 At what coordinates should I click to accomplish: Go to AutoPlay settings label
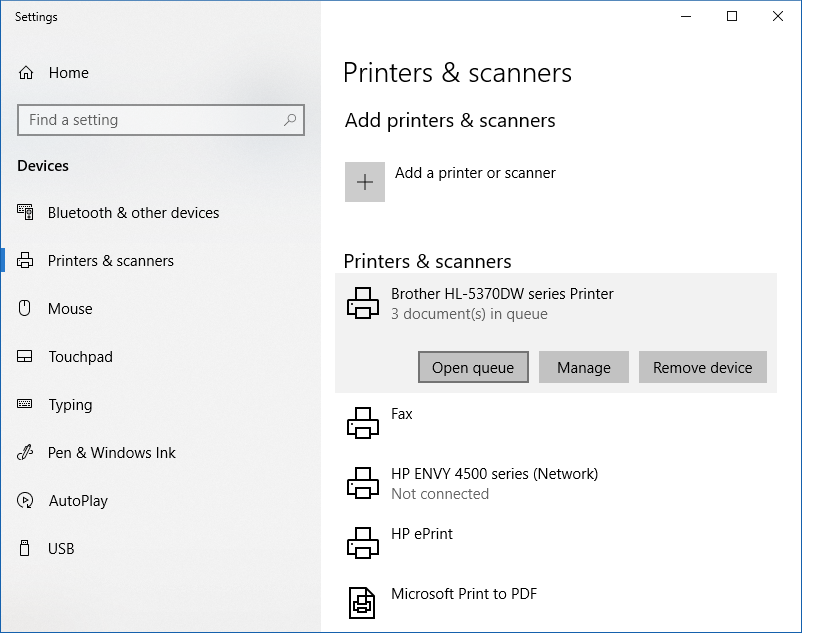pyautogui.click(x=78, y=501)
